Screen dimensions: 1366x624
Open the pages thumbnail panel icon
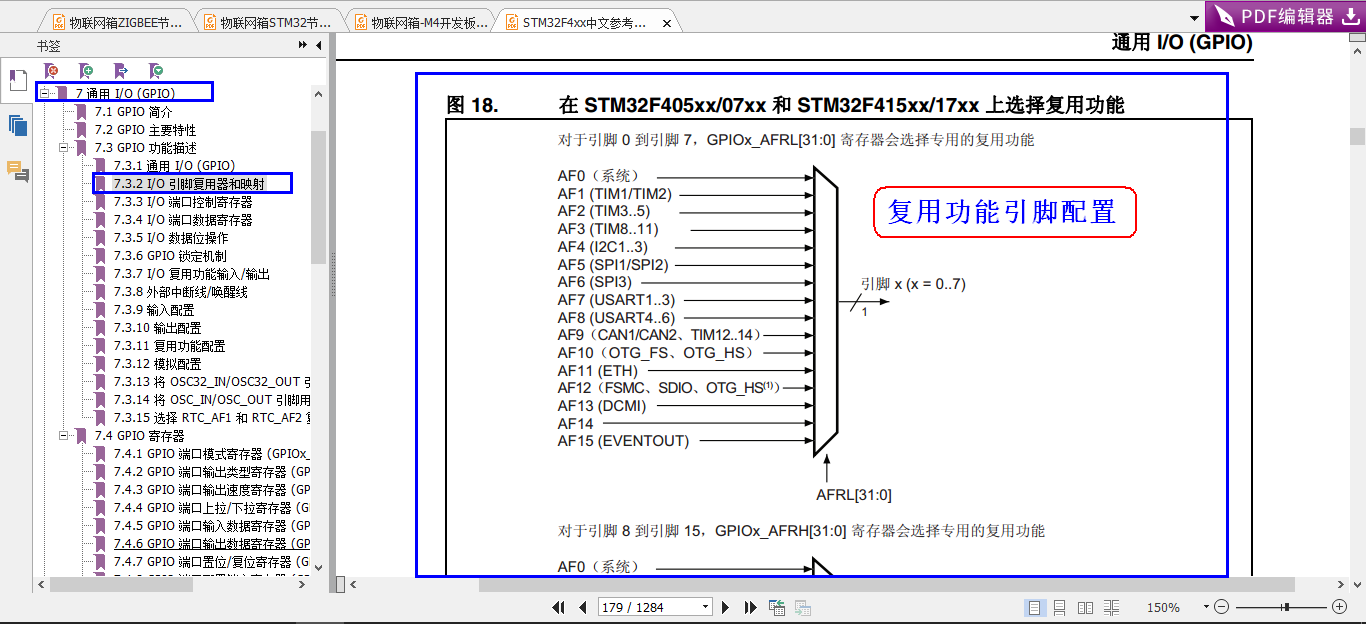pos(17,125)
